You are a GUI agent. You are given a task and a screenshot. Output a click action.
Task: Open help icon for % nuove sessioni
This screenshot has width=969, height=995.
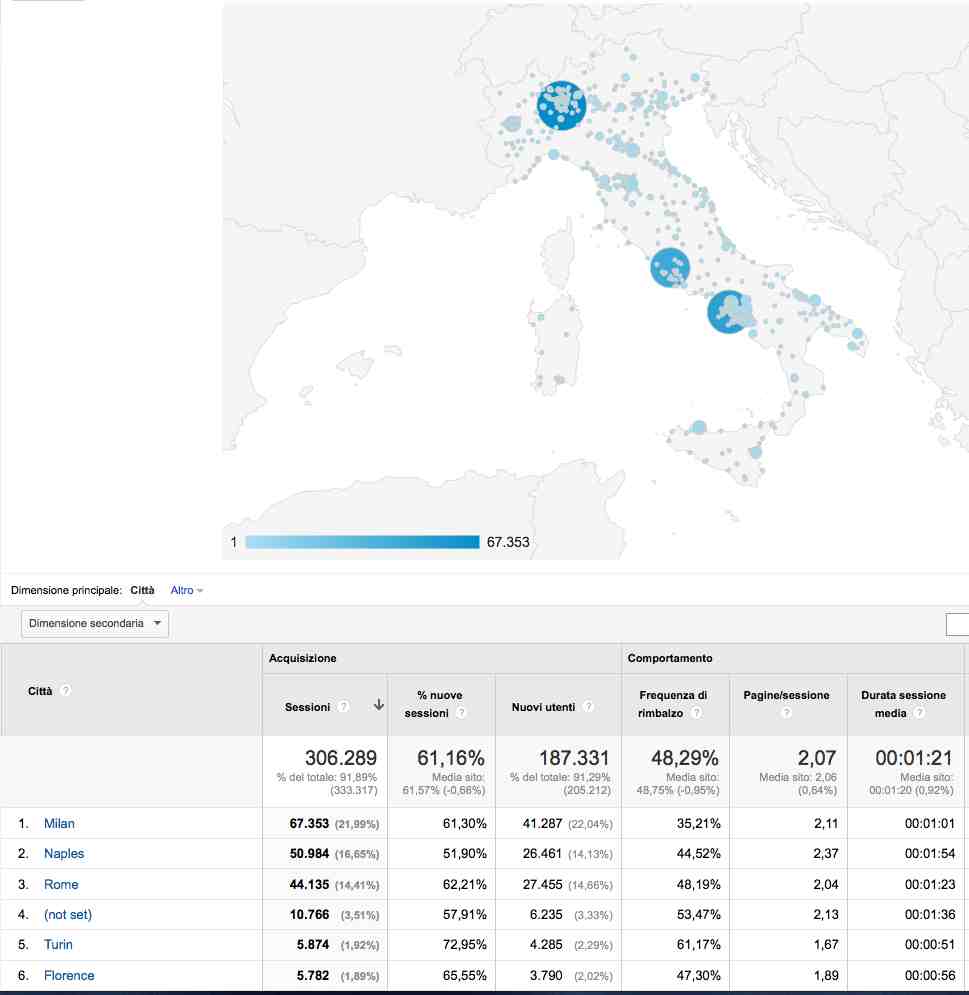pyautogui.click(x=461, y=713)
